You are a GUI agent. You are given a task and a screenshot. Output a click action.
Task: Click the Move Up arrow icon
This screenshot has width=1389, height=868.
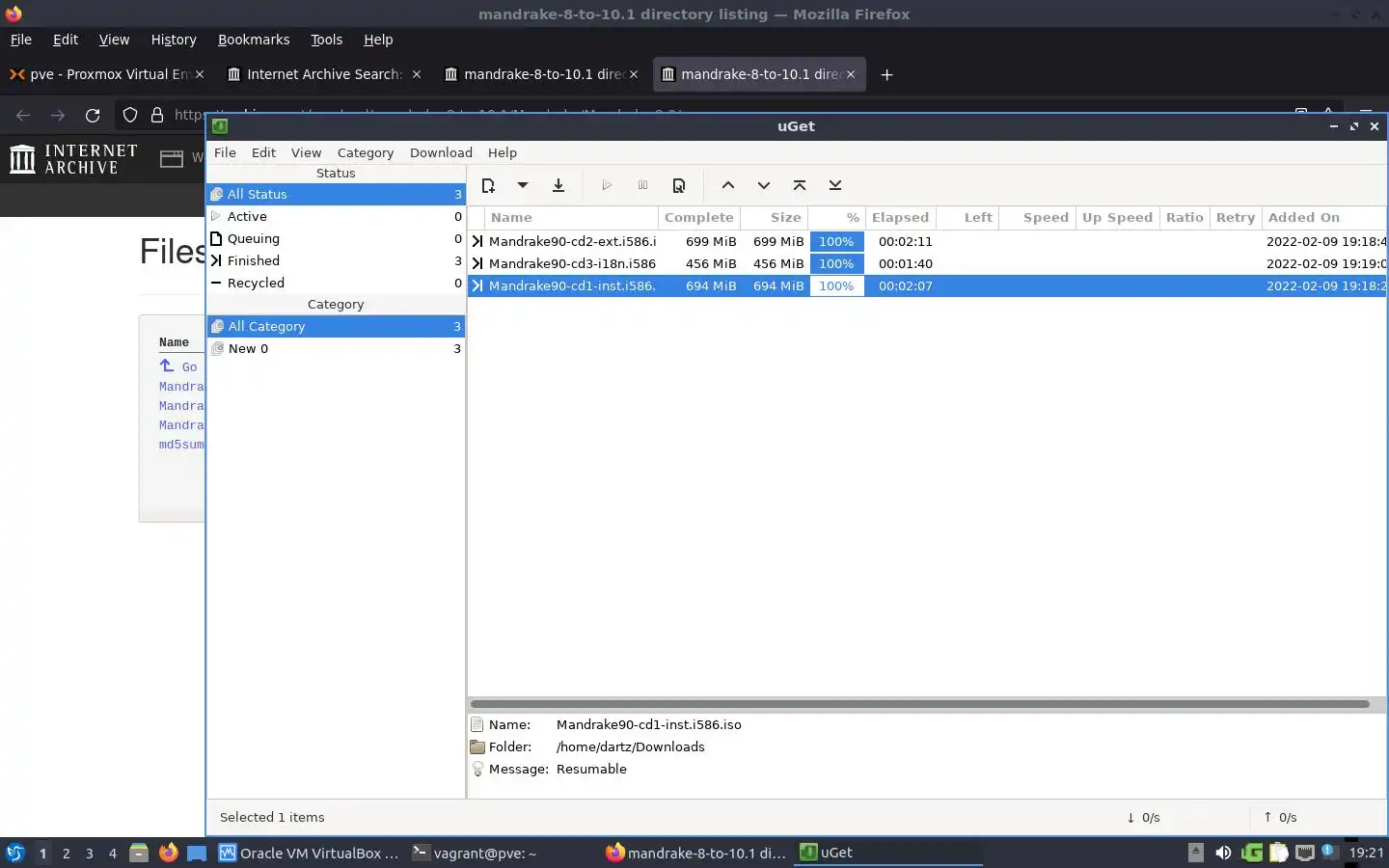tap(728, 185)
